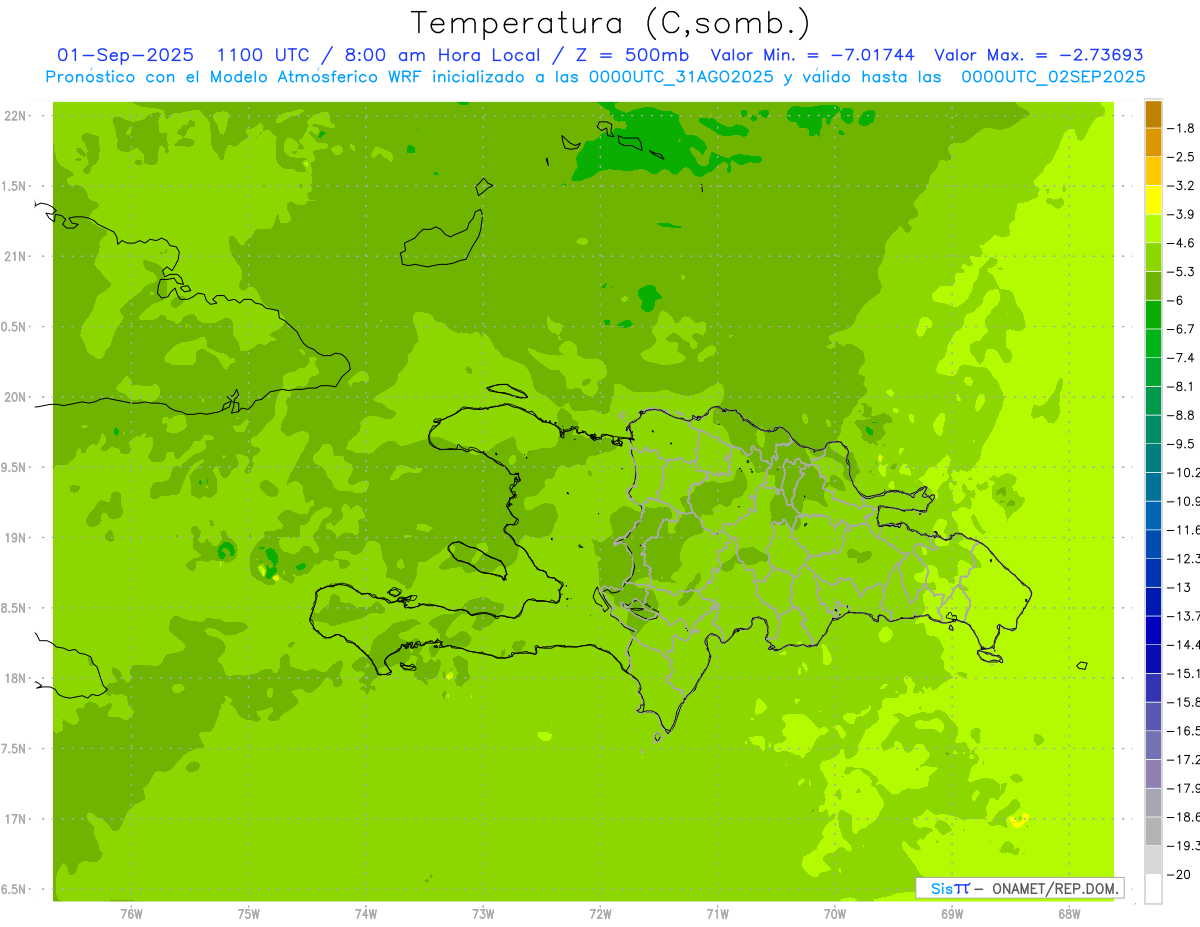Click the "-1.8" colorbar label
Screen dimensions: 1200x927
[x=1182, y=128]
